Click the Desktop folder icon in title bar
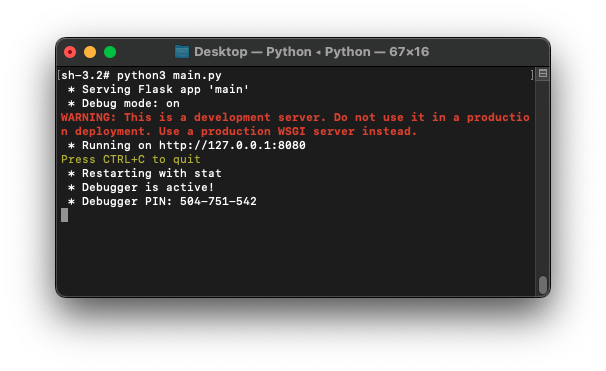Viewport: 606px width, 371px height. point(182,52)
